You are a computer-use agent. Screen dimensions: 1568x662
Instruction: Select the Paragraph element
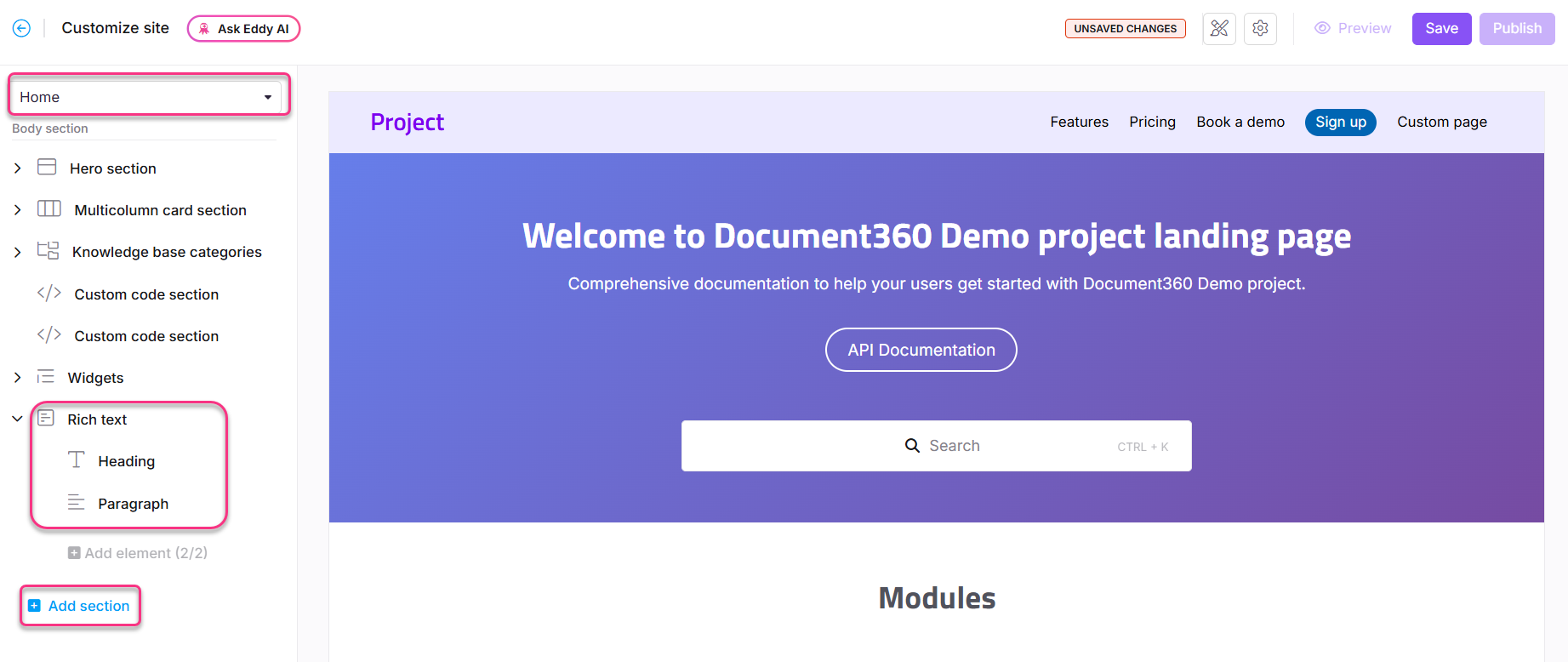[x=134, y=504]
